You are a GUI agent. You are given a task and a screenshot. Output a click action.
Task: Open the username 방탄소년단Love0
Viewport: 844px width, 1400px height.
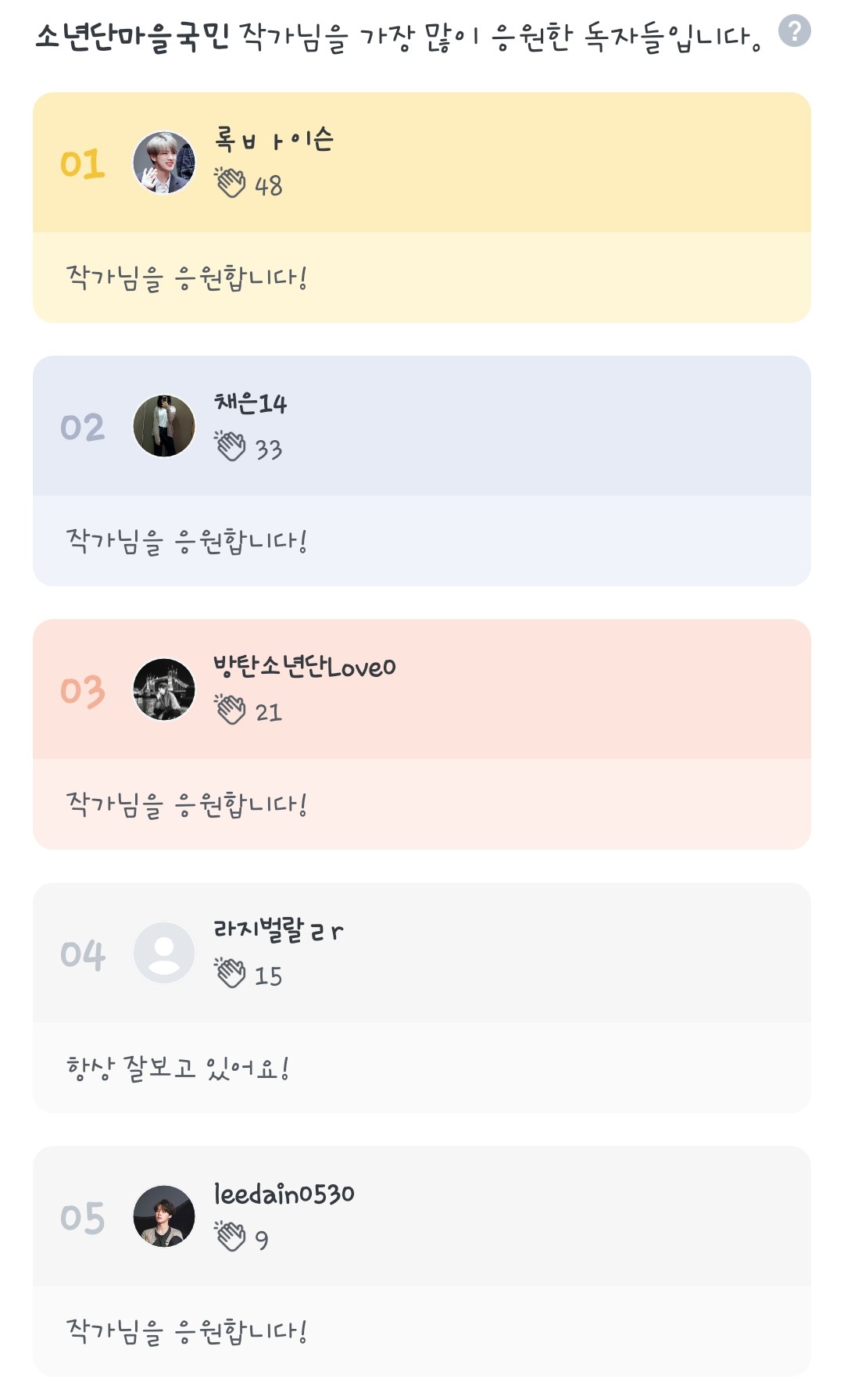click(305, 667)
